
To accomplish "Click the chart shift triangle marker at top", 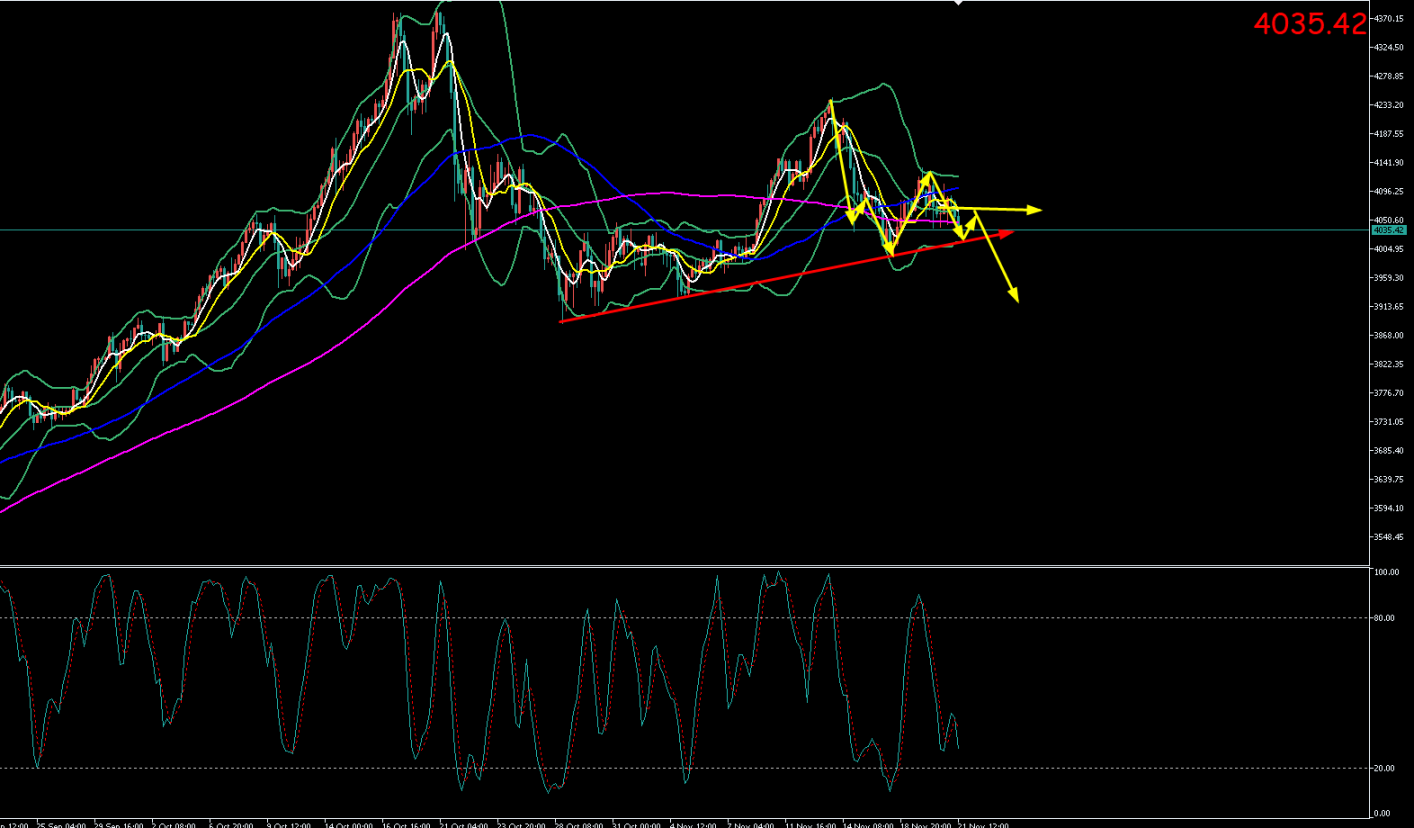I will pos(958,3).
